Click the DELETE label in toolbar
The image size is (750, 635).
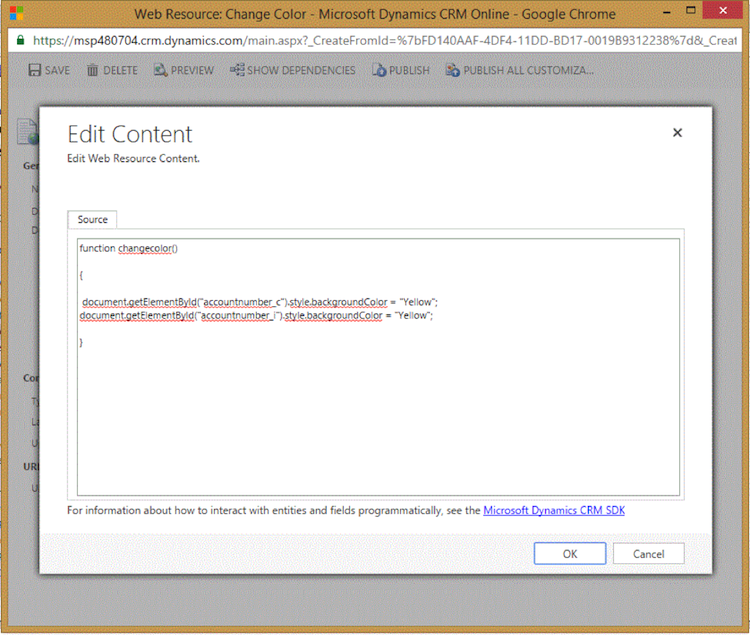[121, 70]
